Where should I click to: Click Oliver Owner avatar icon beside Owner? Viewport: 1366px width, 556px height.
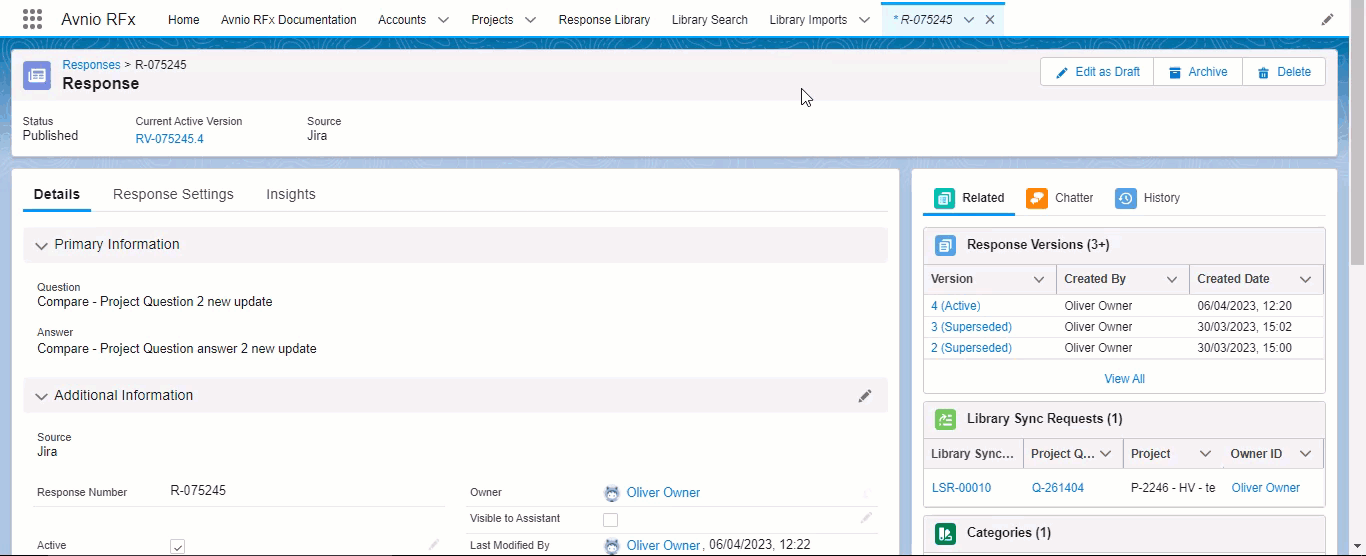612,493
